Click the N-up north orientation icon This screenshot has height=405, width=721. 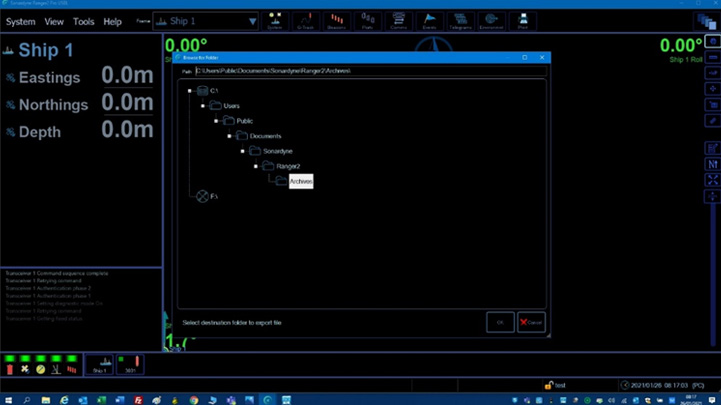coord(712,164)
